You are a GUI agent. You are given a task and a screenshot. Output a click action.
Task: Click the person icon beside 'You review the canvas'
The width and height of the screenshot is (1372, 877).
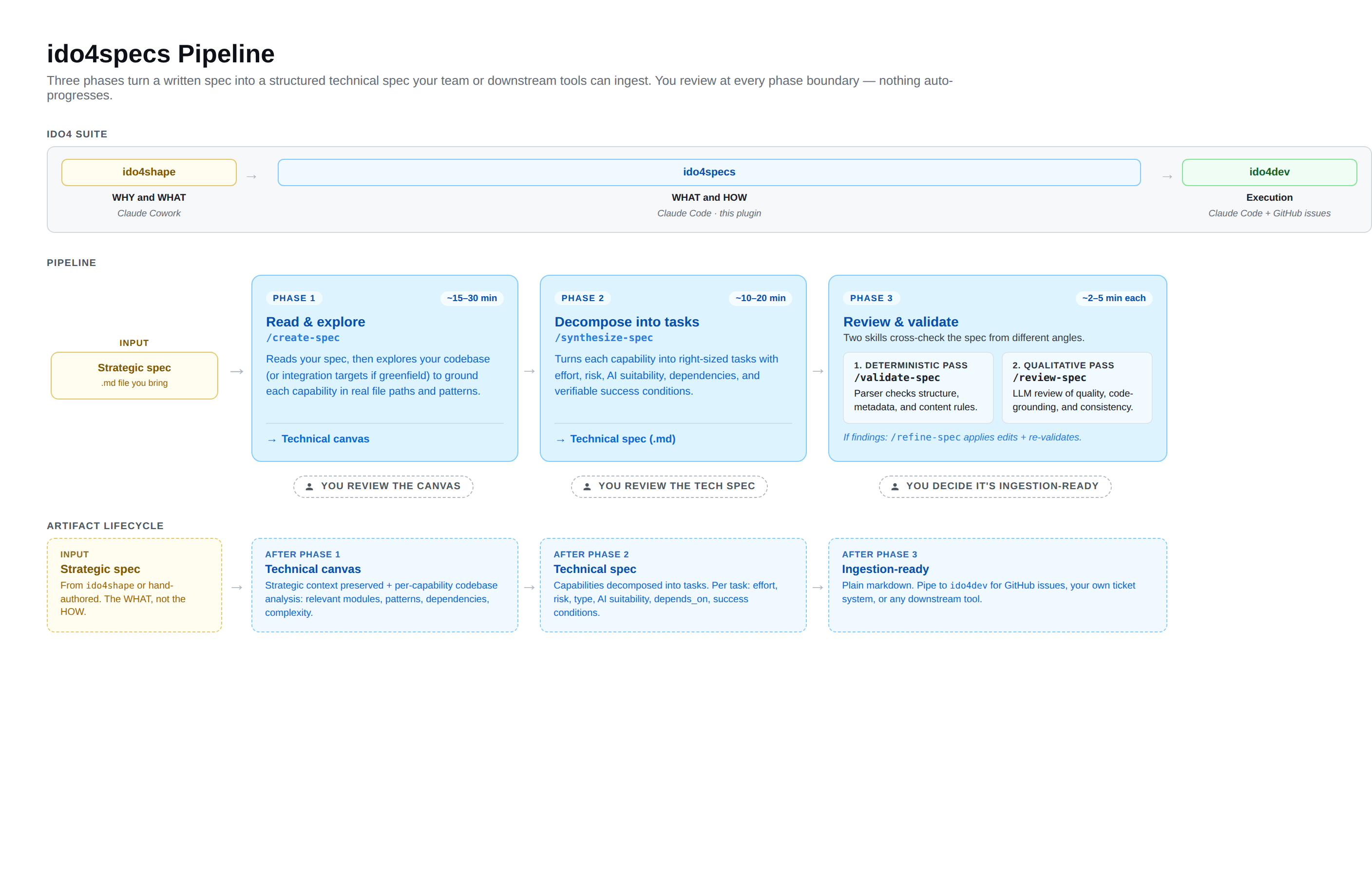[309, 487]
